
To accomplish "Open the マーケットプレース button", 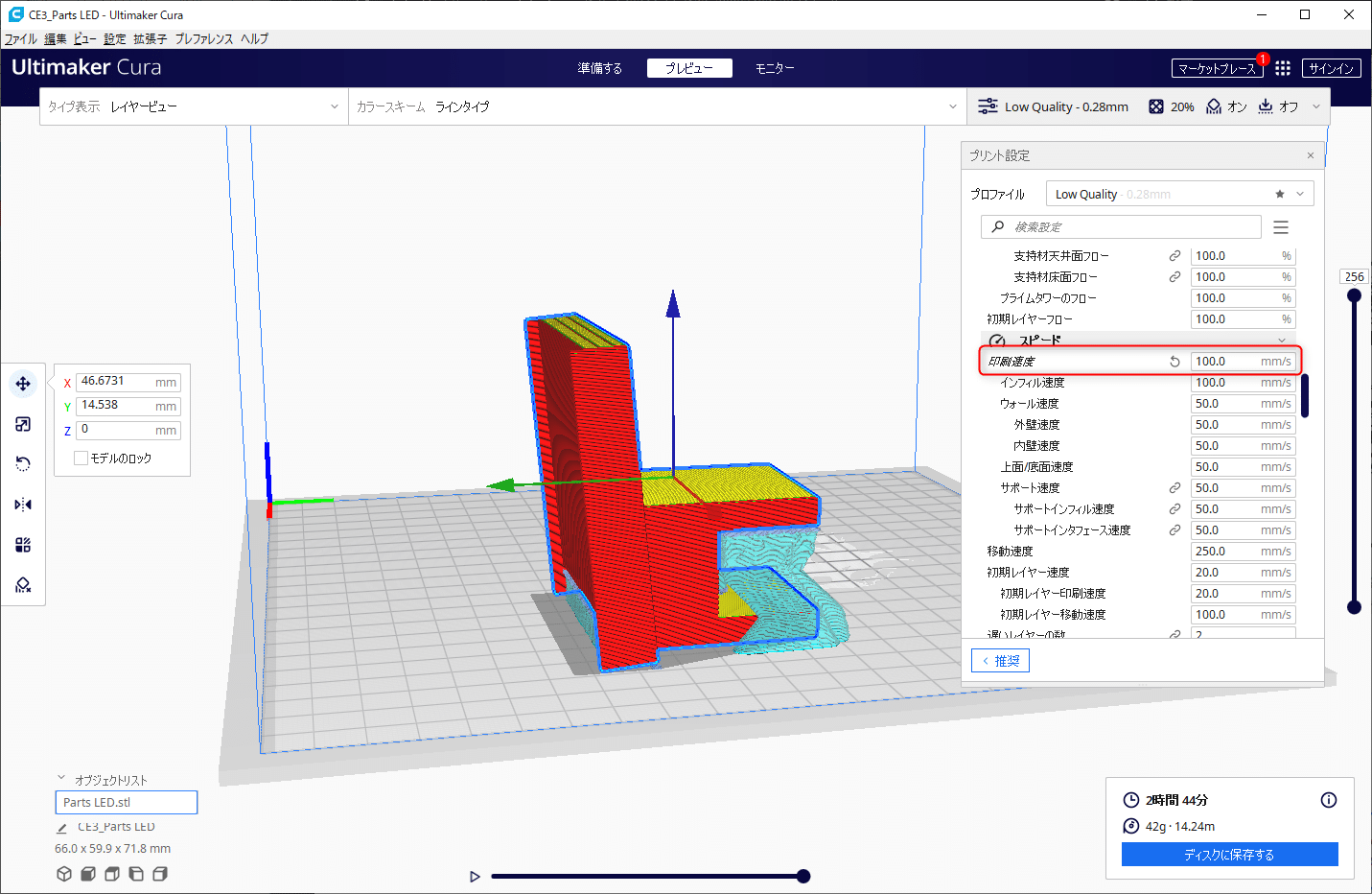I will point(1217,68).
